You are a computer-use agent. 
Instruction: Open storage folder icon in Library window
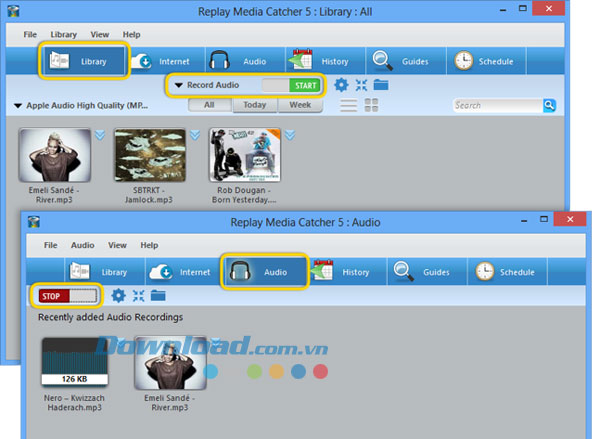381,85
